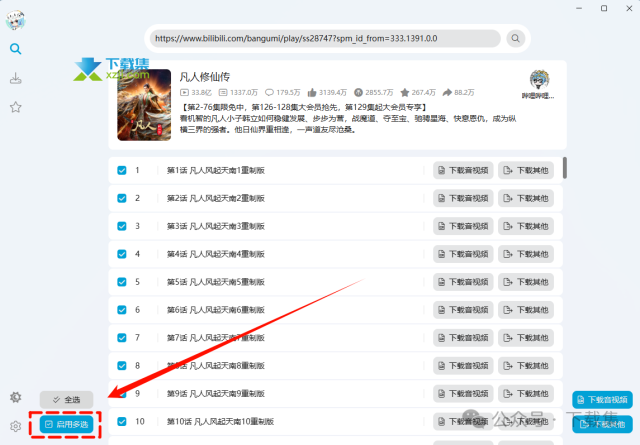Screen dimensions: 640x445
Task: Click the 凡人修仙传 title text
Action: 205,77
